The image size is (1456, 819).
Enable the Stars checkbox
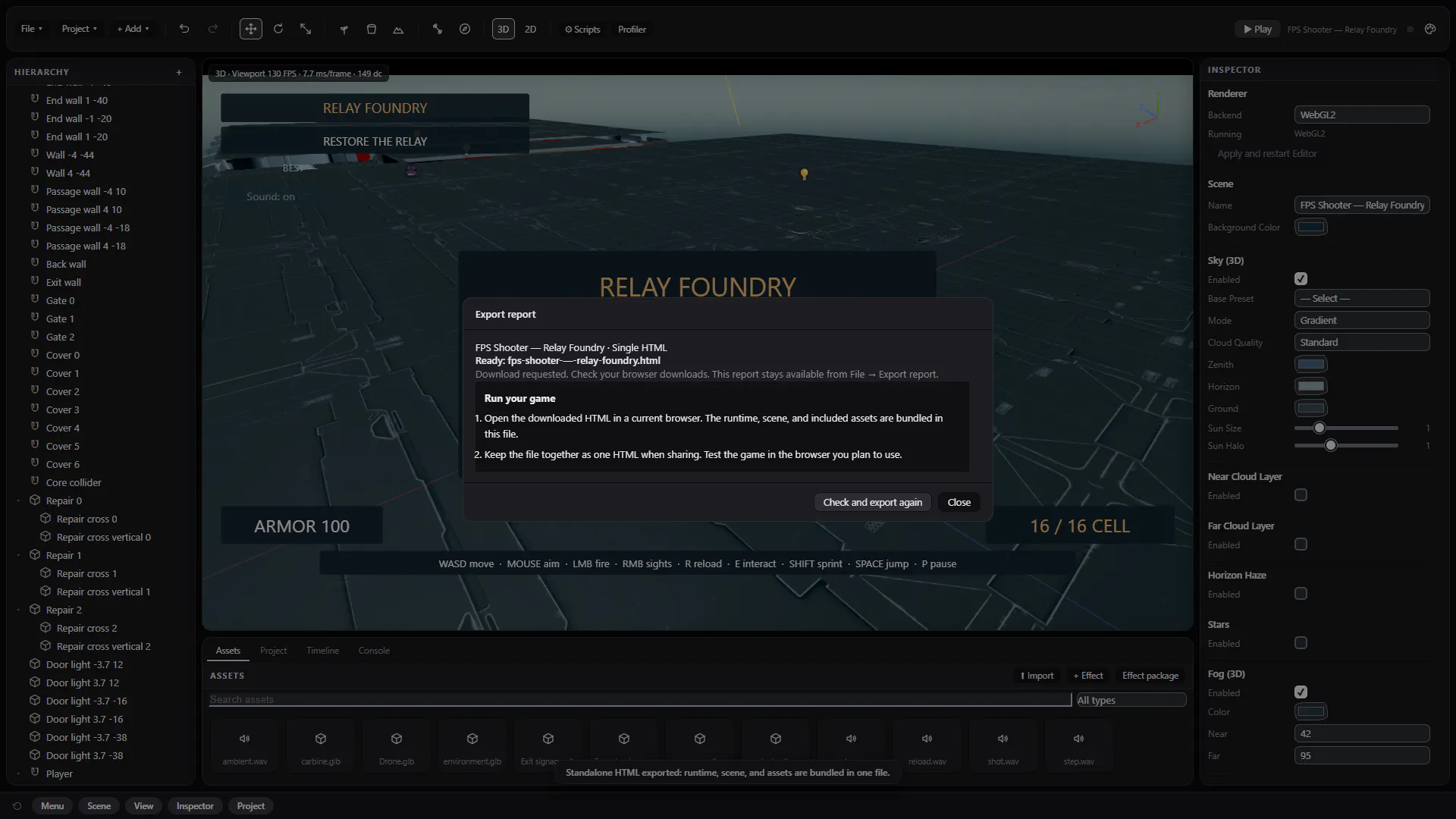point(1301,643)
